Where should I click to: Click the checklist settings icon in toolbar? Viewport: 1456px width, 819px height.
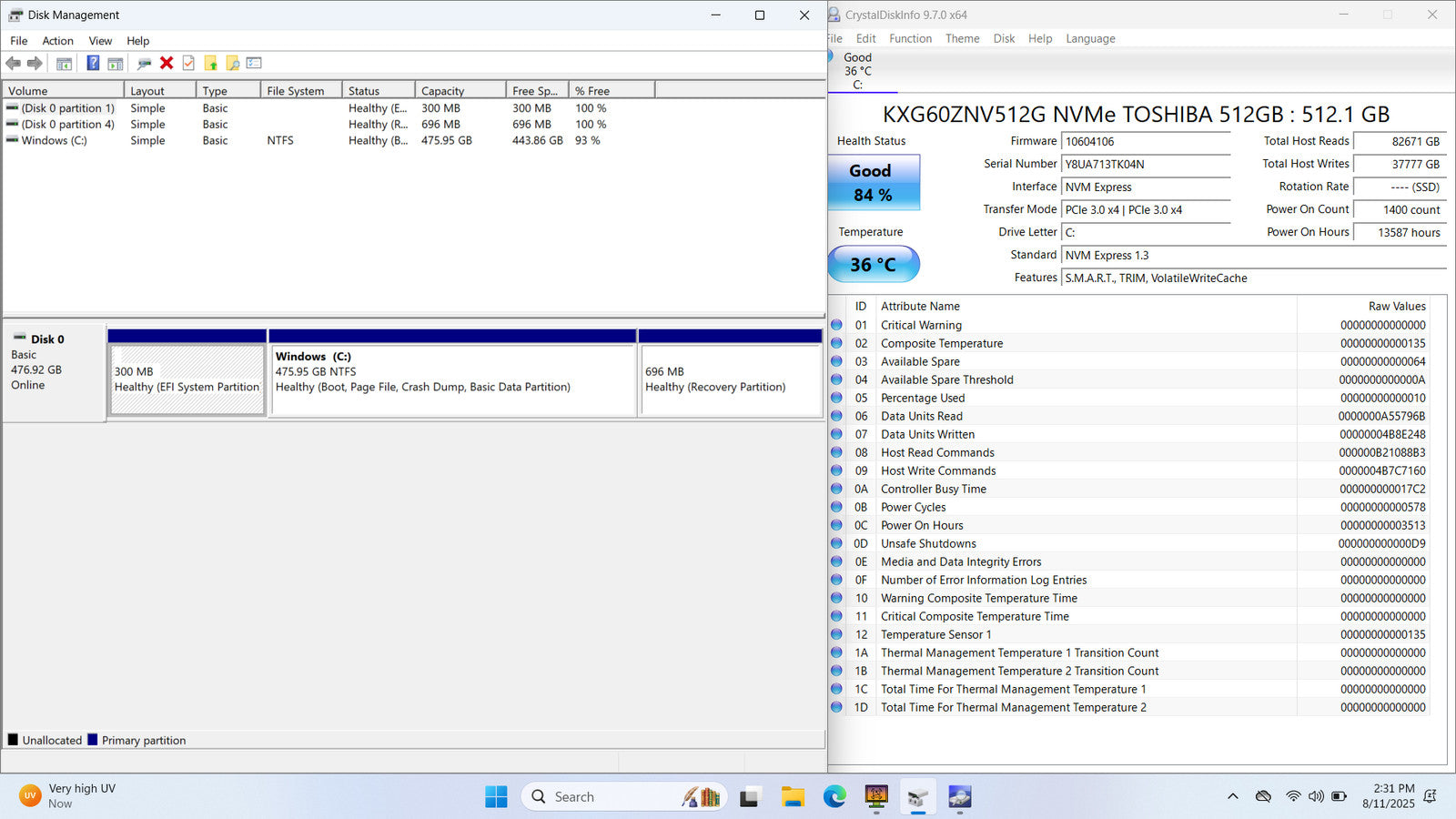point(254,63)
